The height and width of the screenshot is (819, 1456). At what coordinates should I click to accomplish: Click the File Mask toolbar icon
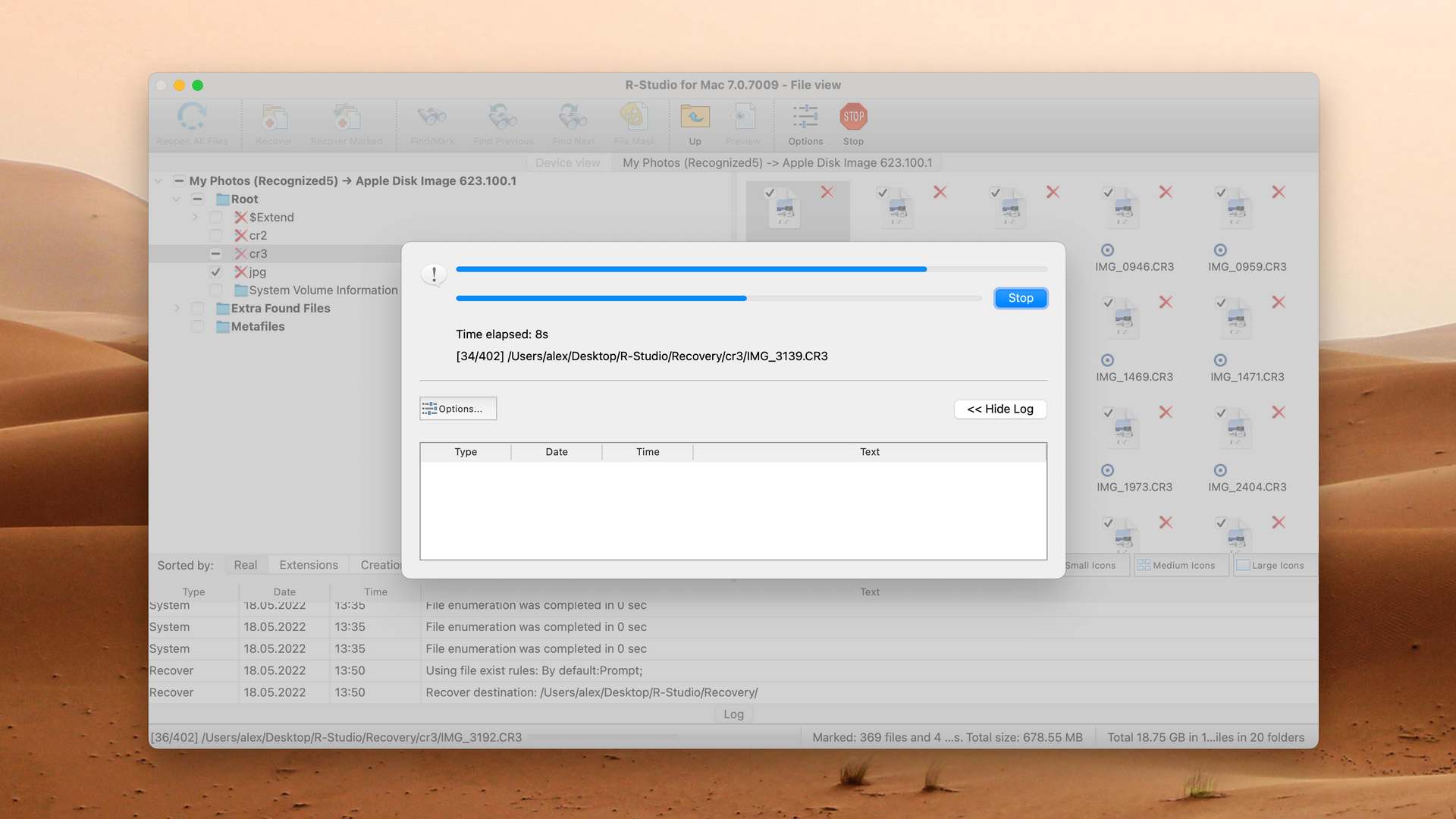coord(634,117)
